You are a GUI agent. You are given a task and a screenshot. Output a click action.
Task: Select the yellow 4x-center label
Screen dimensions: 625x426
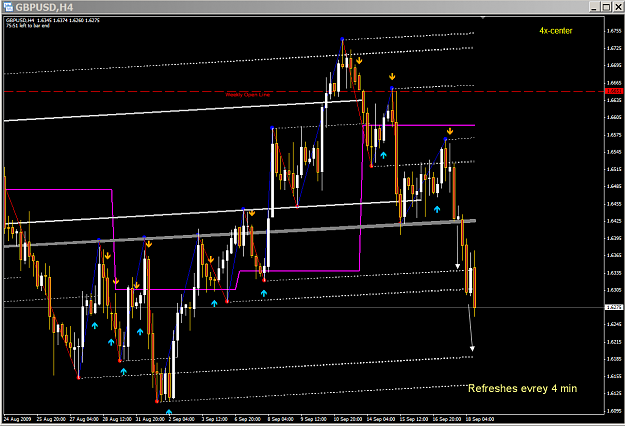pos(556,31)
